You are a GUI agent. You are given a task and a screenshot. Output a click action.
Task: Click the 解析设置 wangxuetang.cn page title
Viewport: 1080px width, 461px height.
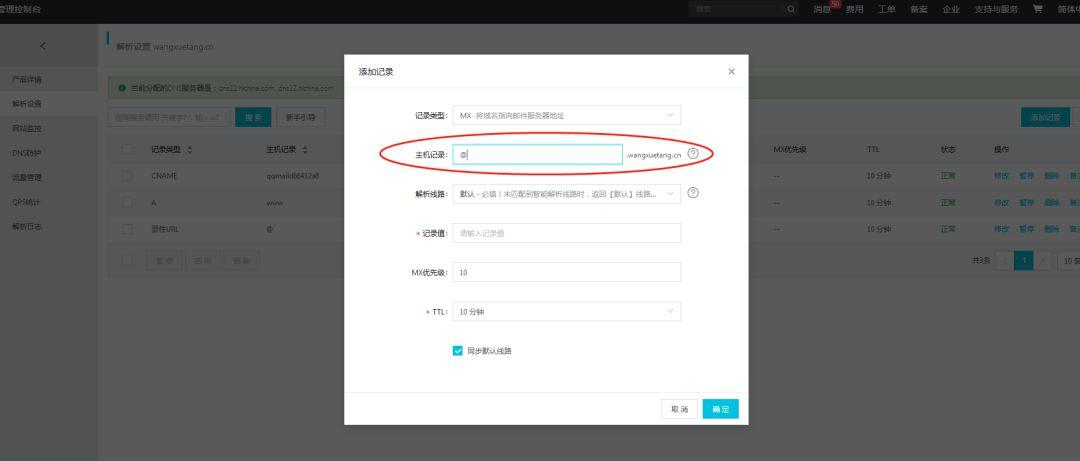(x=165, y=46)
